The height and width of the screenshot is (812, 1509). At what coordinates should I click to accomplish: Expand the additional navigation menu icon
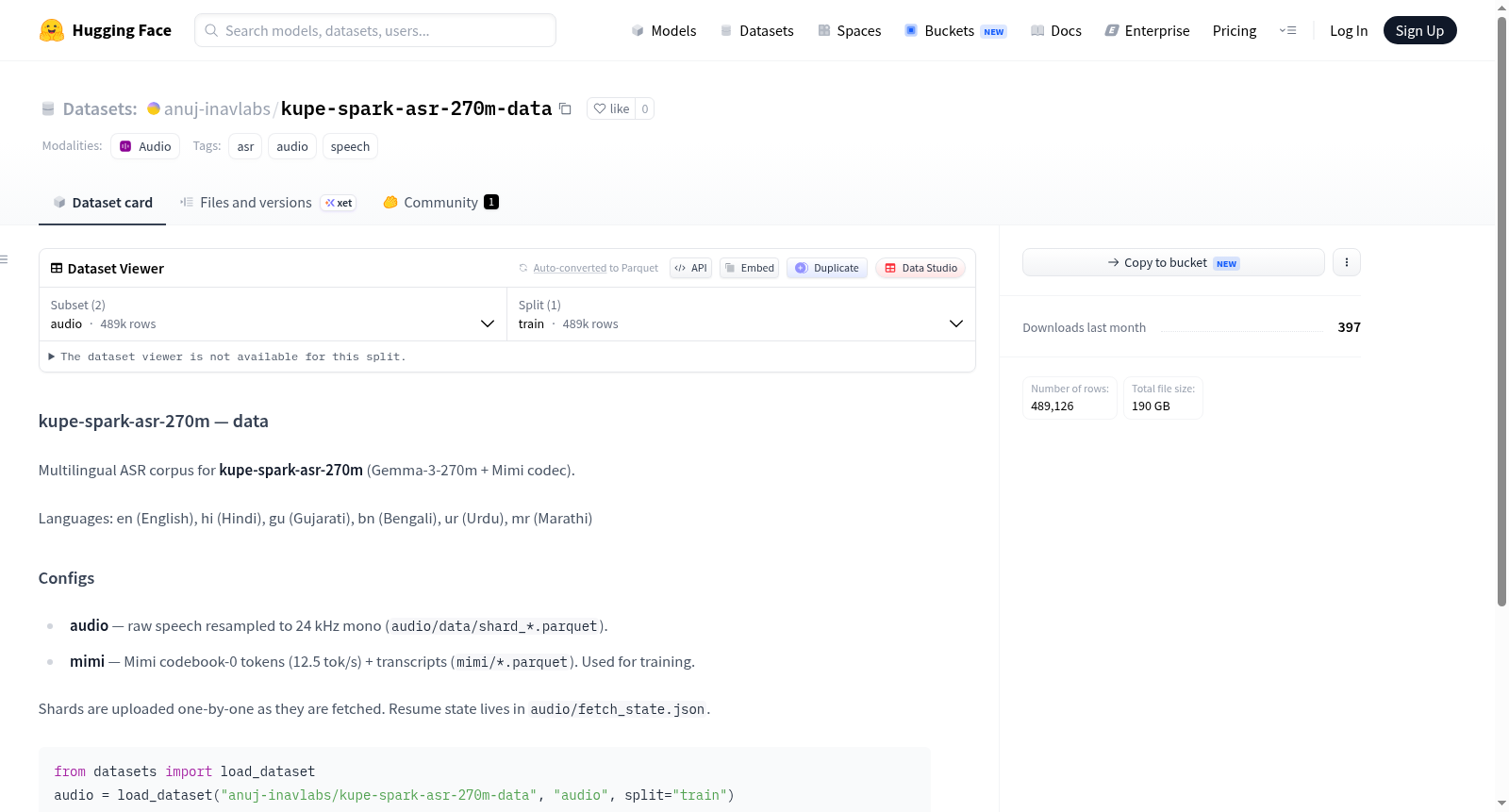pyautogui.click(x=1287, y=30)
